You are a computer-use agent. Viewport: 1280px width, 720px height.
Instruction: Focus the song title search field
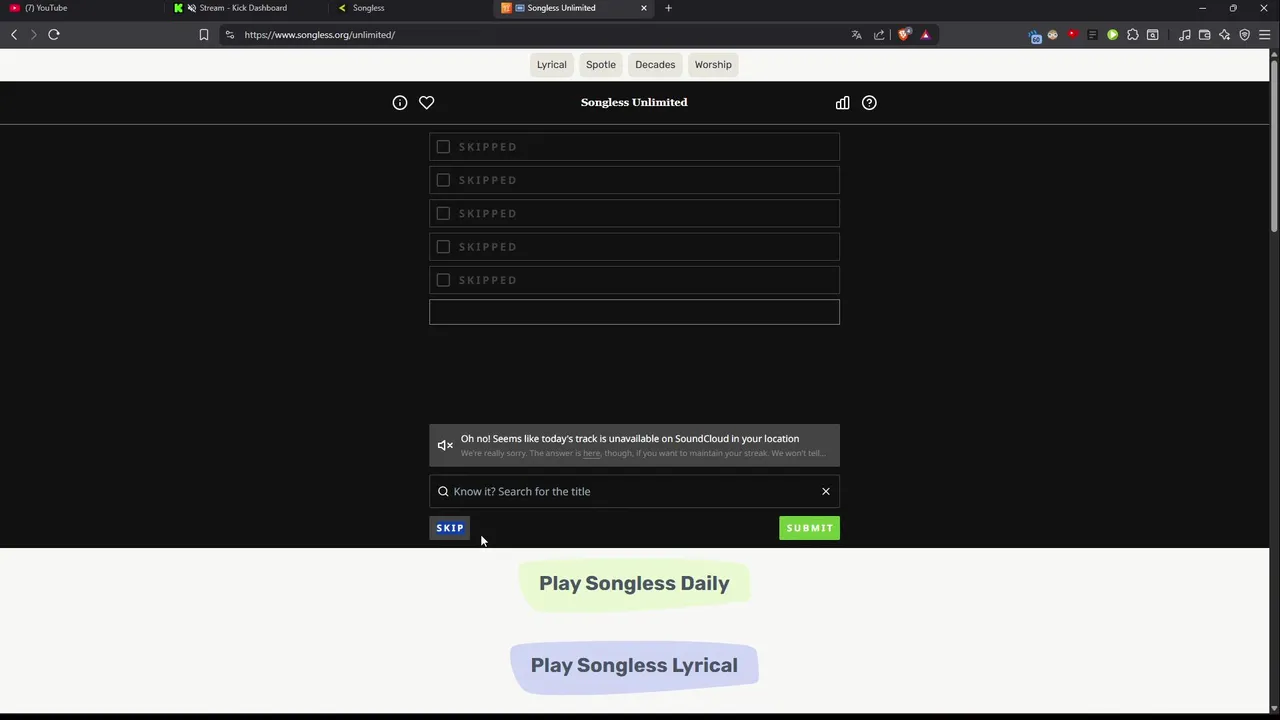[634, 491]
